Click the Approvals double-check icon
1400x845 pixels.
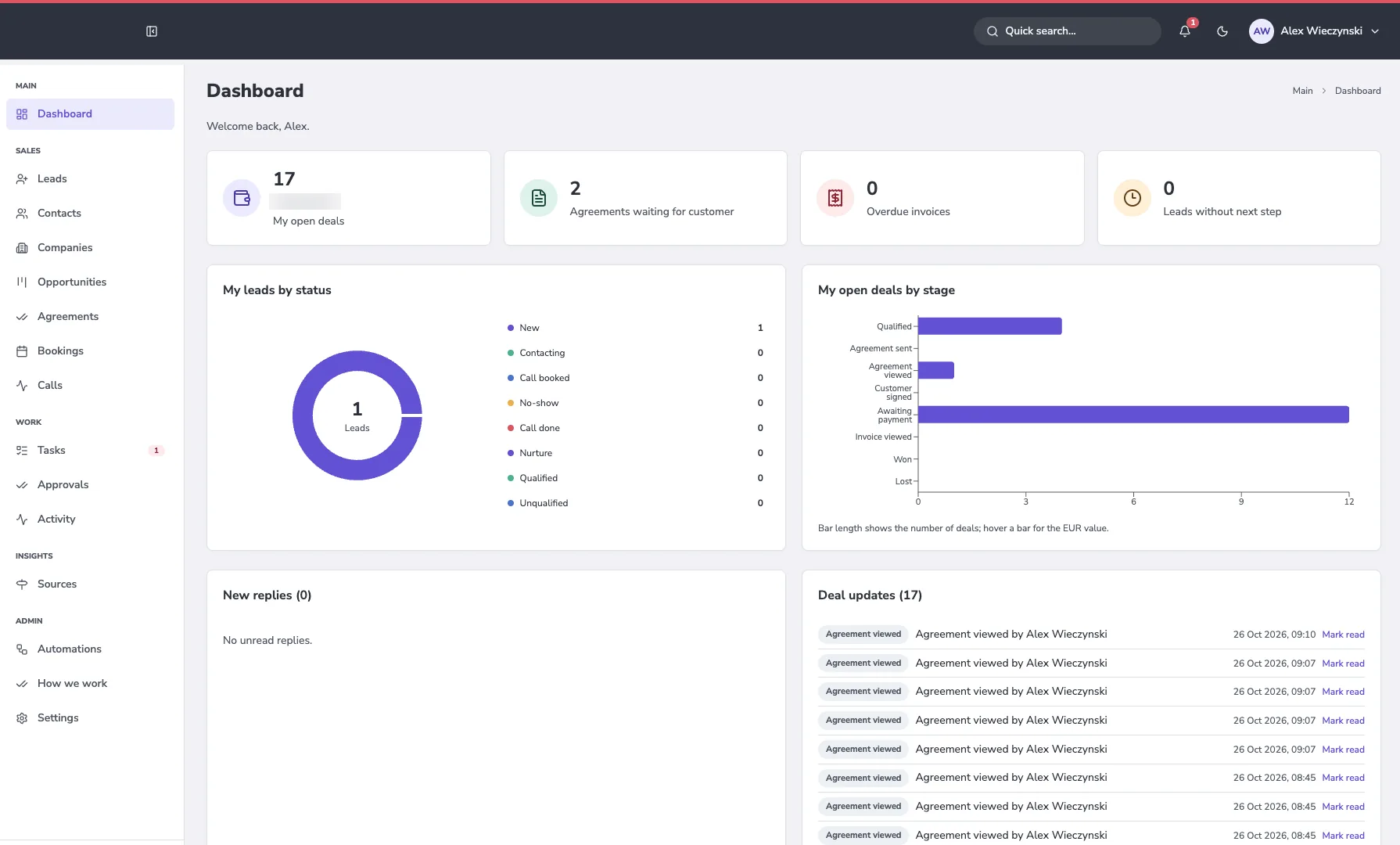coord(22,485)
